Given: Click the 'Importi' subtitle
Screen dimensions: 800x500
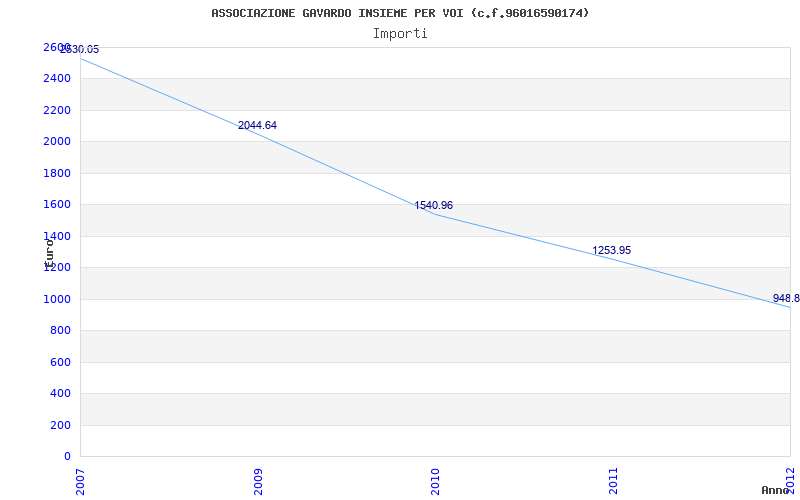Looking at the screenshot, I should pyautogui.click(x=400, y=34).
